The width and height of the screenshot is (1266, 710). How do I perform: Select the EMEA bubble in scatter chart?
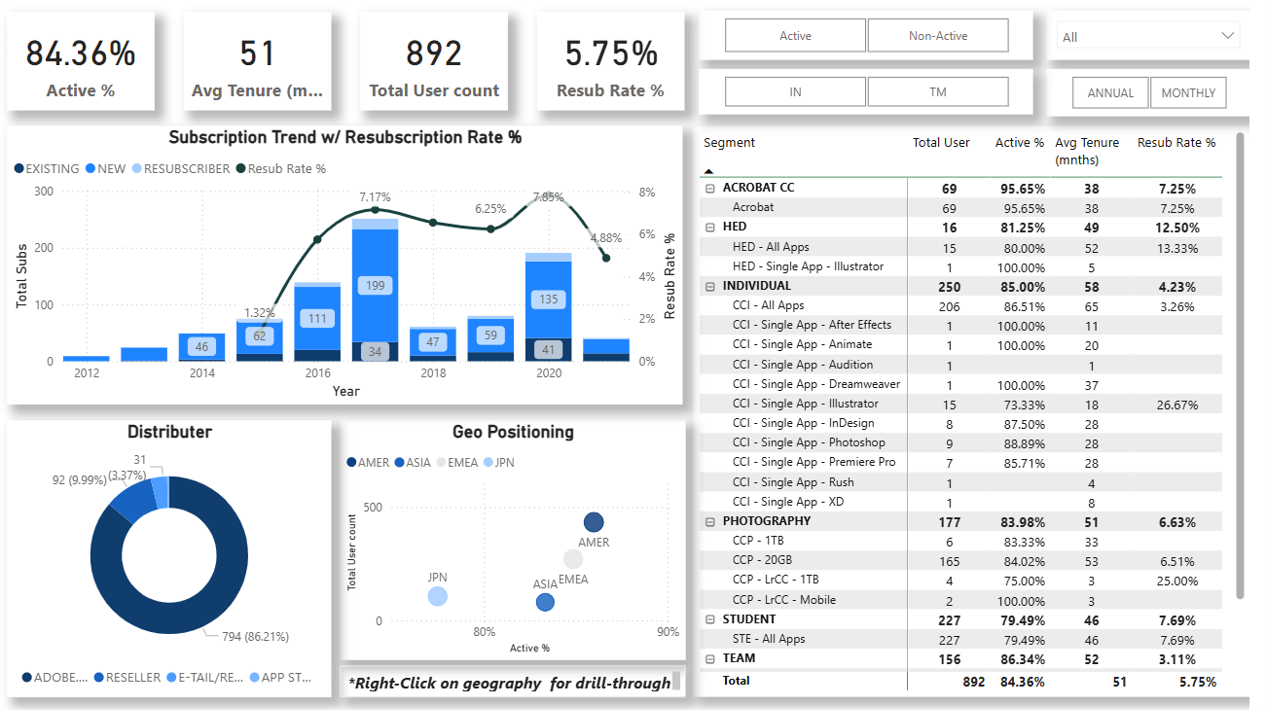(573, 559)
